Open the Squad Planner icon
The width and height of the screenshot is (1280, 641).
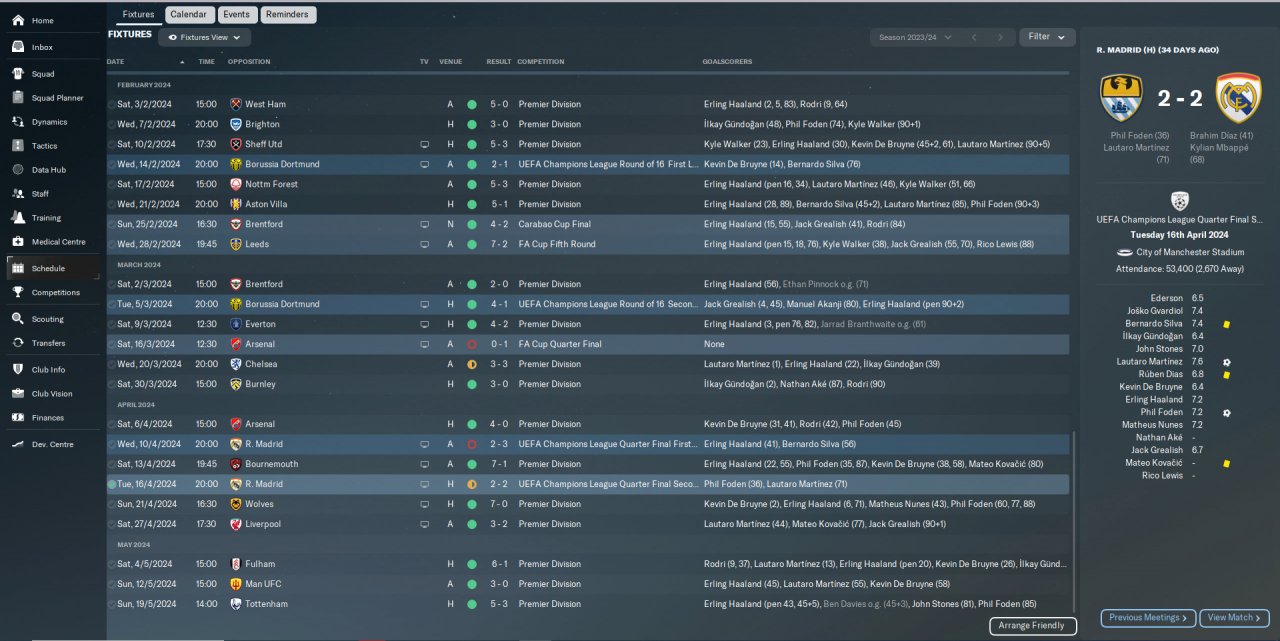18,97
